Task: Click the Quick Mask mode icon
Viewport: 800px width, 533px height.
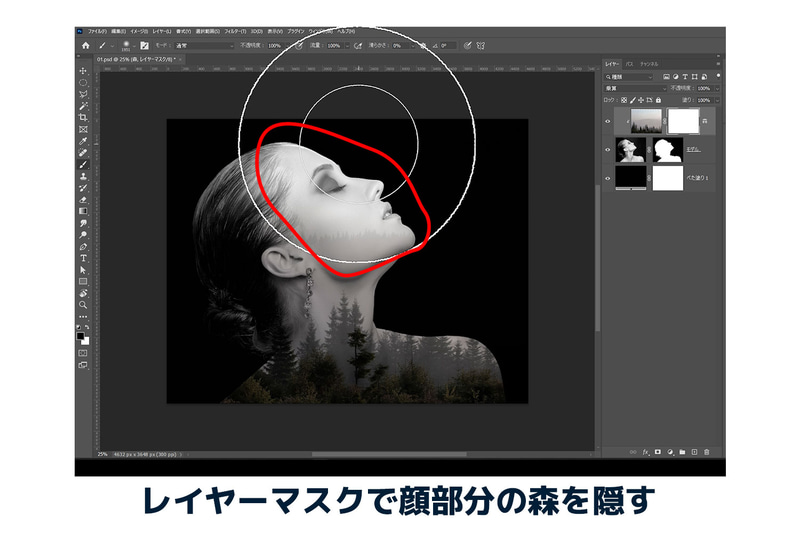Action: coord(83,353)
